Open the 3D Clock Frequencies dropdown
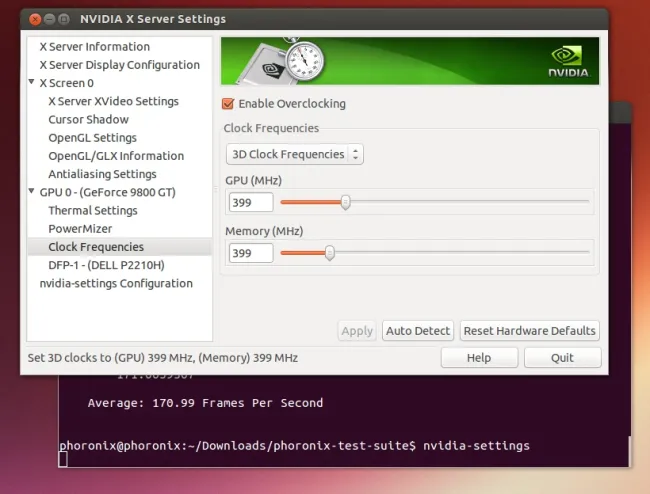650x494 pixels. tap(294, 155)
